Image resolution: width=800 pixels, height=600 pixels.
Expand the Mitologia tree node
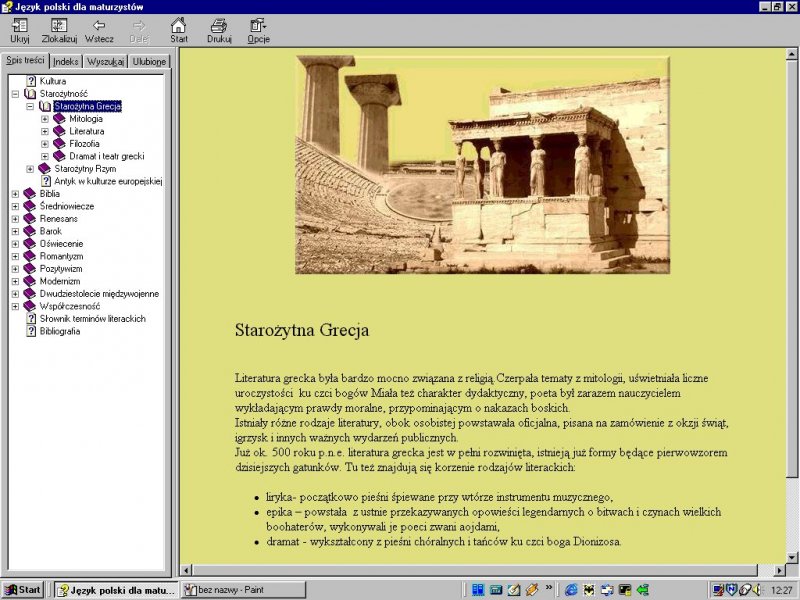(45, 119)
